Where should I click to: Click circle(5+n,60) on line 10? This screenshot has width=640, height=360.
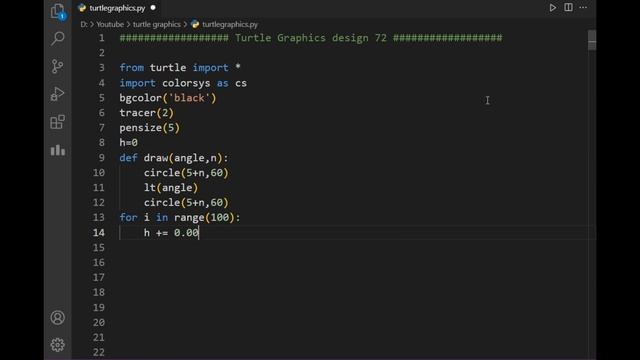click(186, 173)
